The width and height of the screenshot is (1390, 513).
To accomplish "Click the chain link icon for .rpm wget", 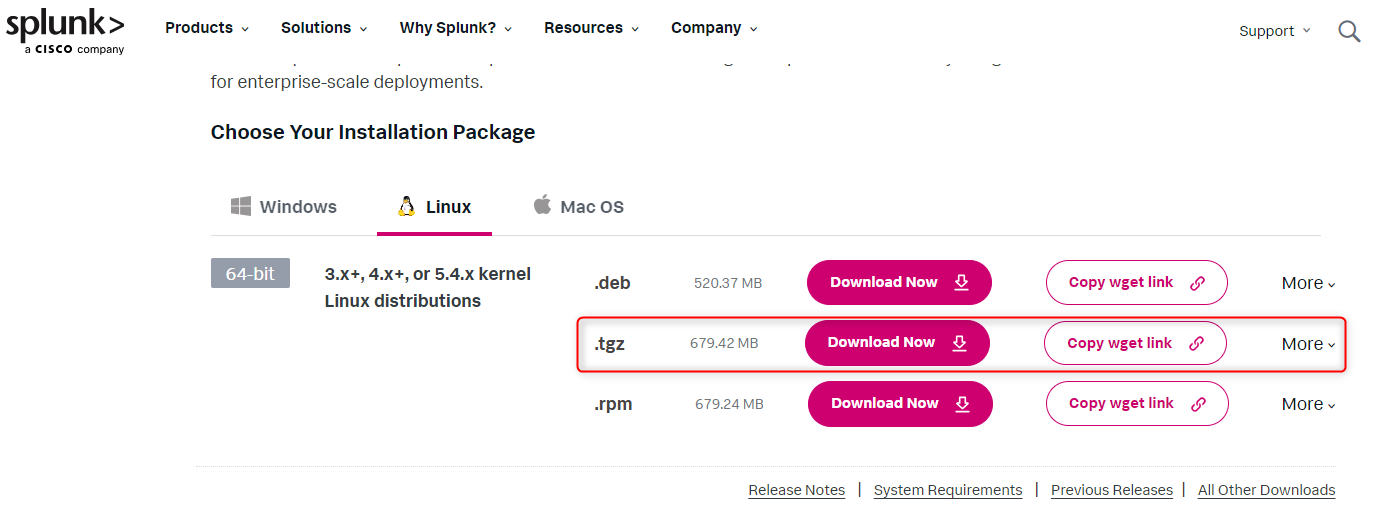I will (x=1198, y=404).
